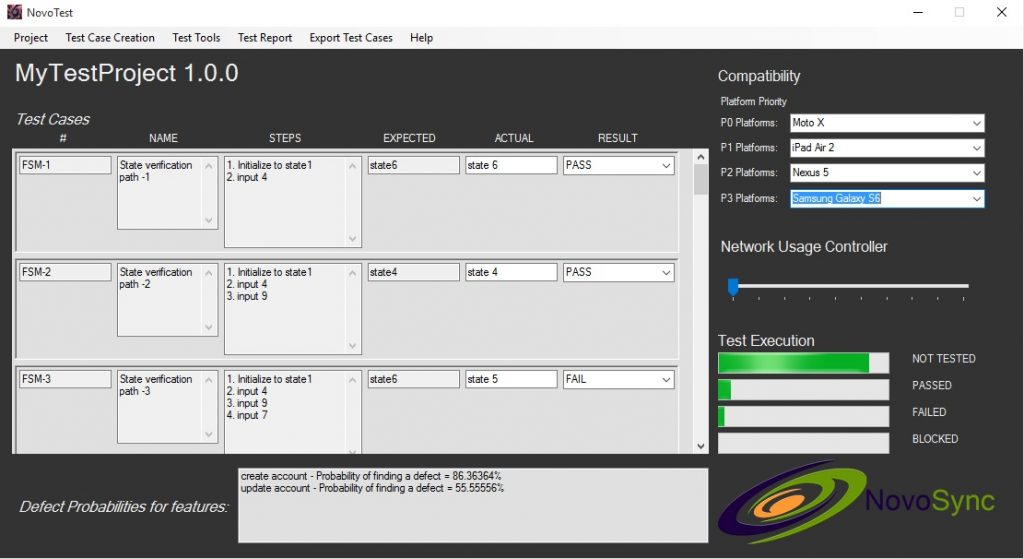Open the Test Case Creation menu
The height and width of the screenshot is (559, 1024).
tap(110, 38)
